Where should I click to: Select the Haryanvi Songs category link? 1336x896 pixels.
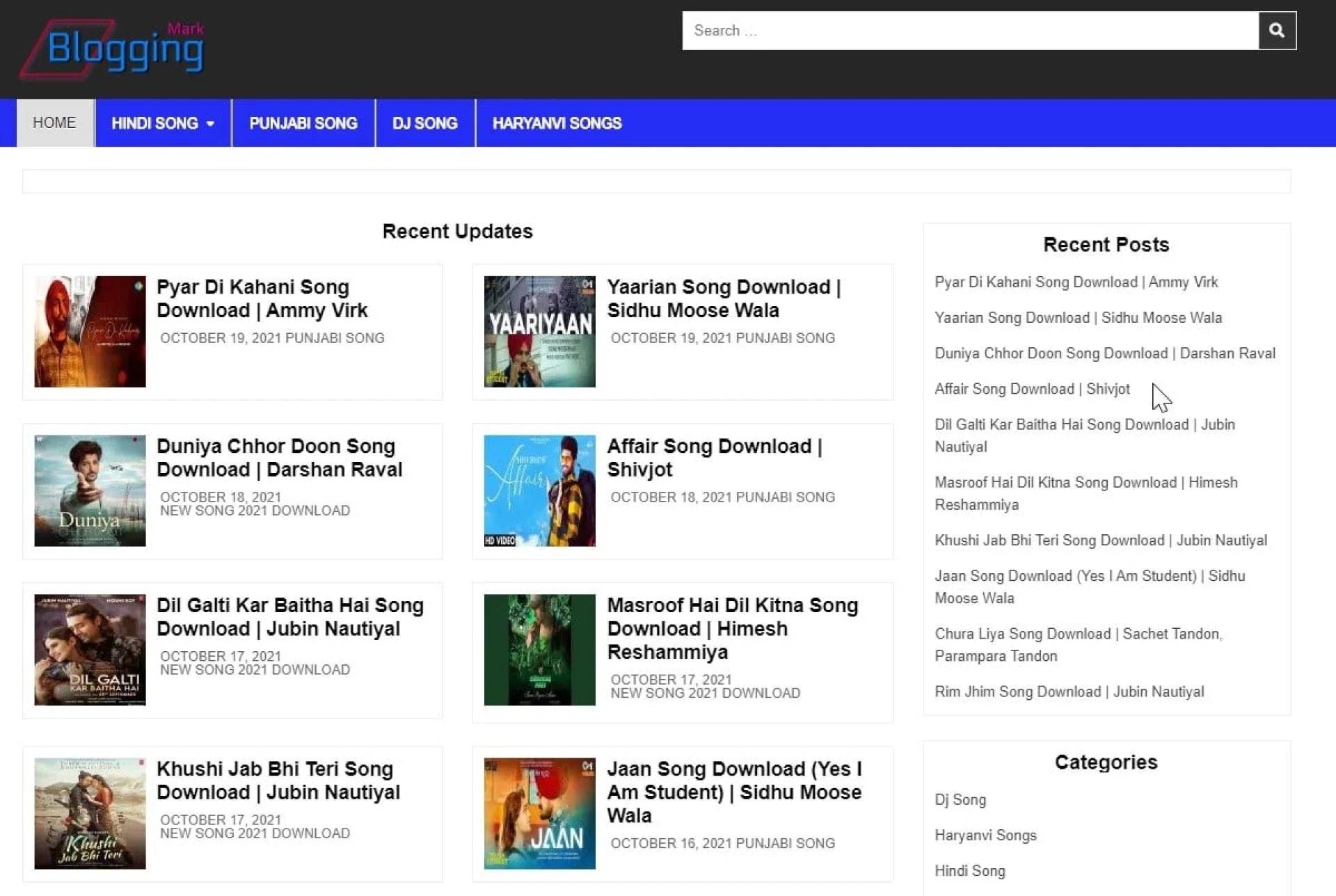pyautogui.click(x=985, y=835)
